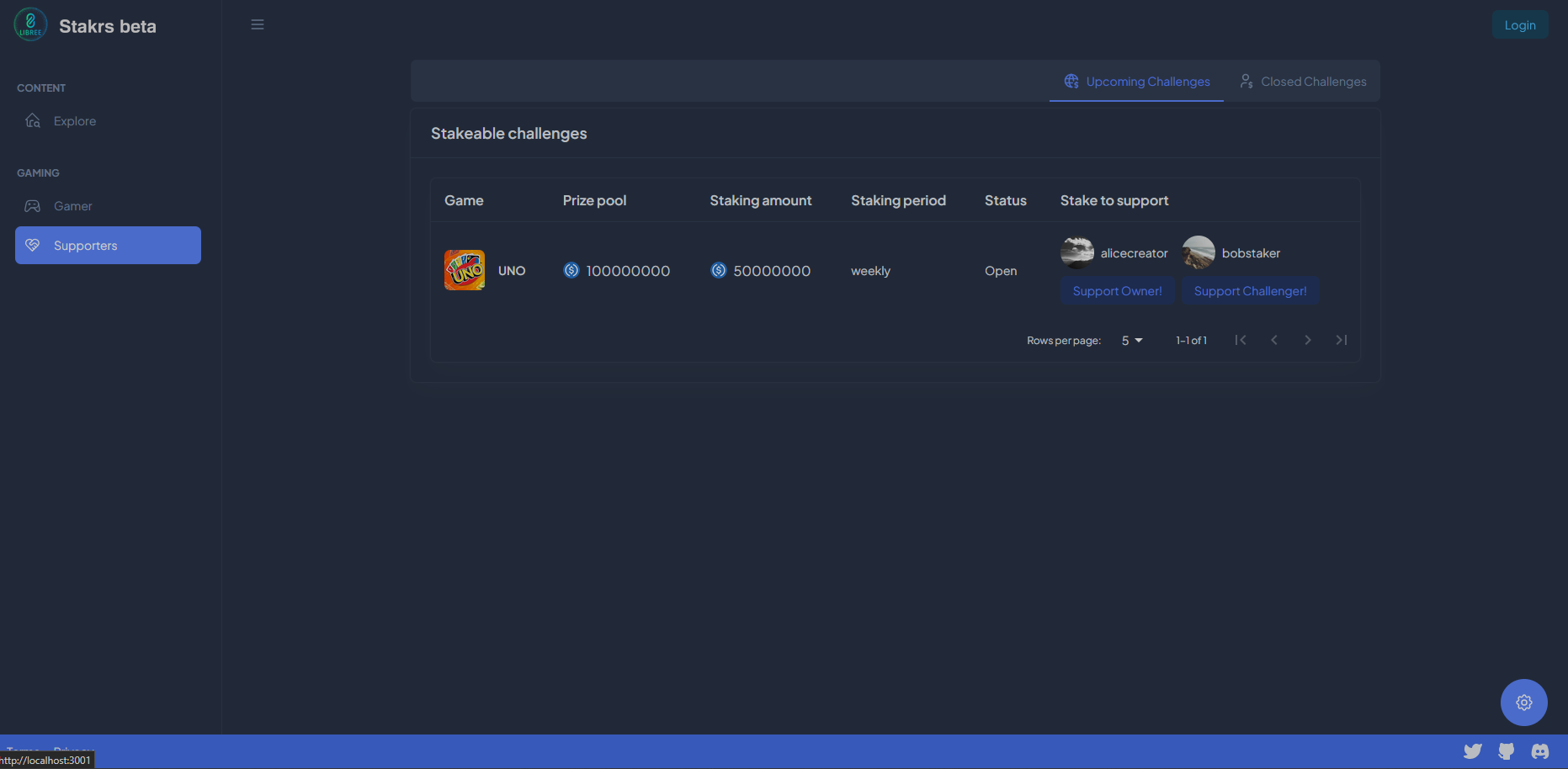Go to the previous page arrow
This screenshot has height=769, width=1568.
[x=1274, y=340]
